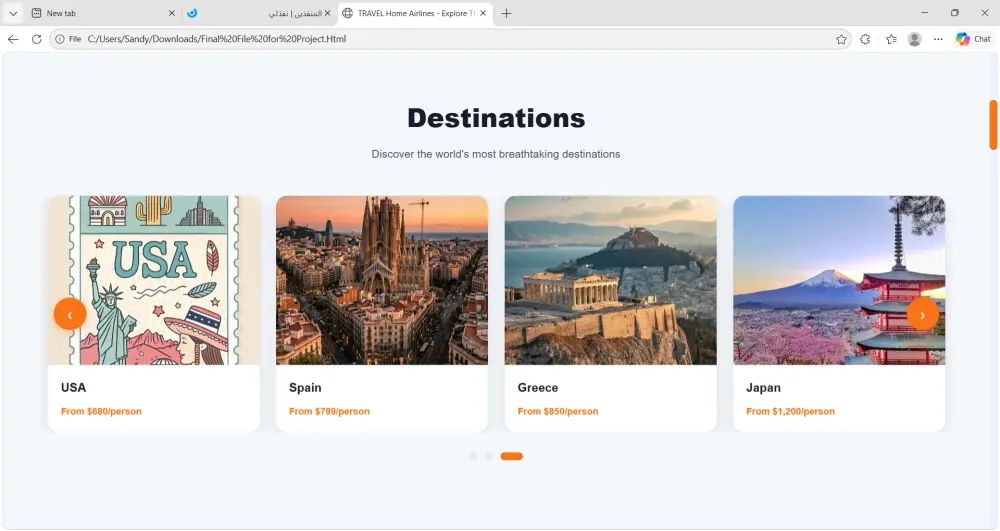
Task: Select the second carousel pagination dot
Action: (x=489, y=456)
